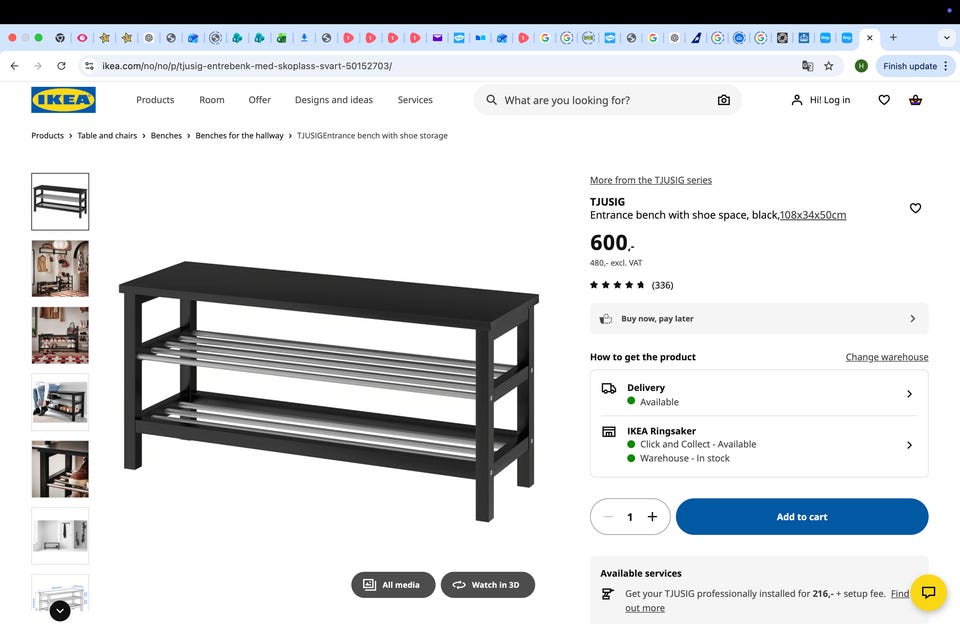Screen dimensions: 960x624
Task: Open Chrome three-dot menu
Action: tap(946, 66)
